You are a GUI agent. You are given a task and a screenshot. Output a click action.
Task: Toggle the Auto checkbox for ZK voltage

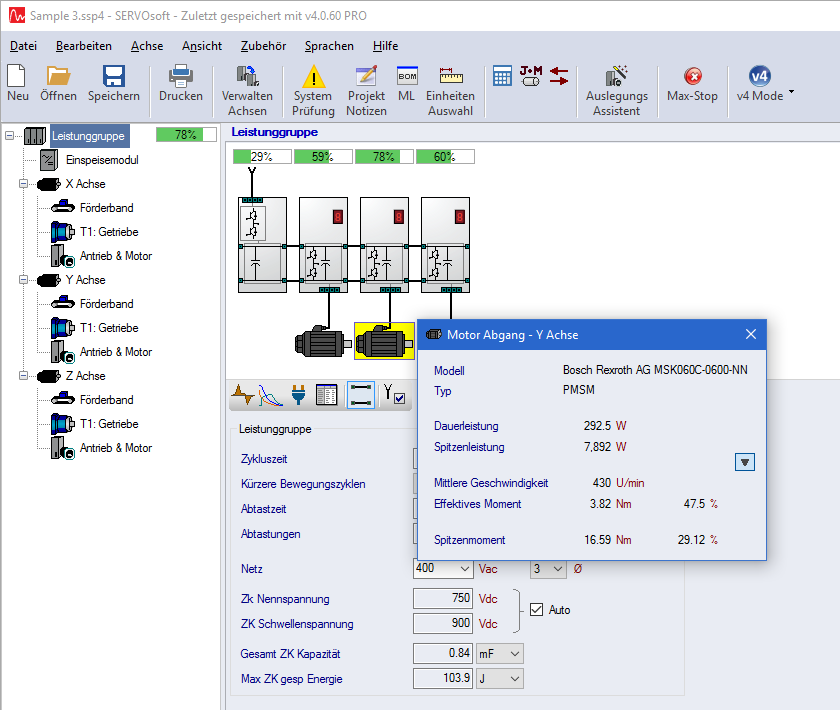536,609
